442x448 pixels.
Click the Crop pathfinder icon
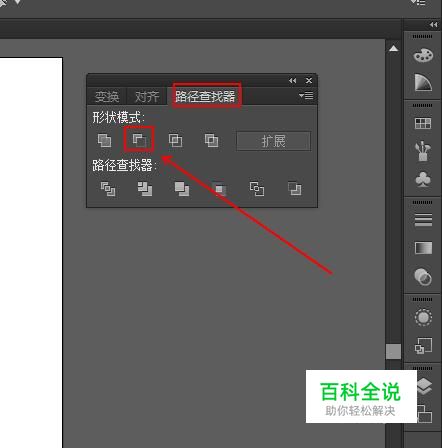pyautogui.click(x=219, y=189)
